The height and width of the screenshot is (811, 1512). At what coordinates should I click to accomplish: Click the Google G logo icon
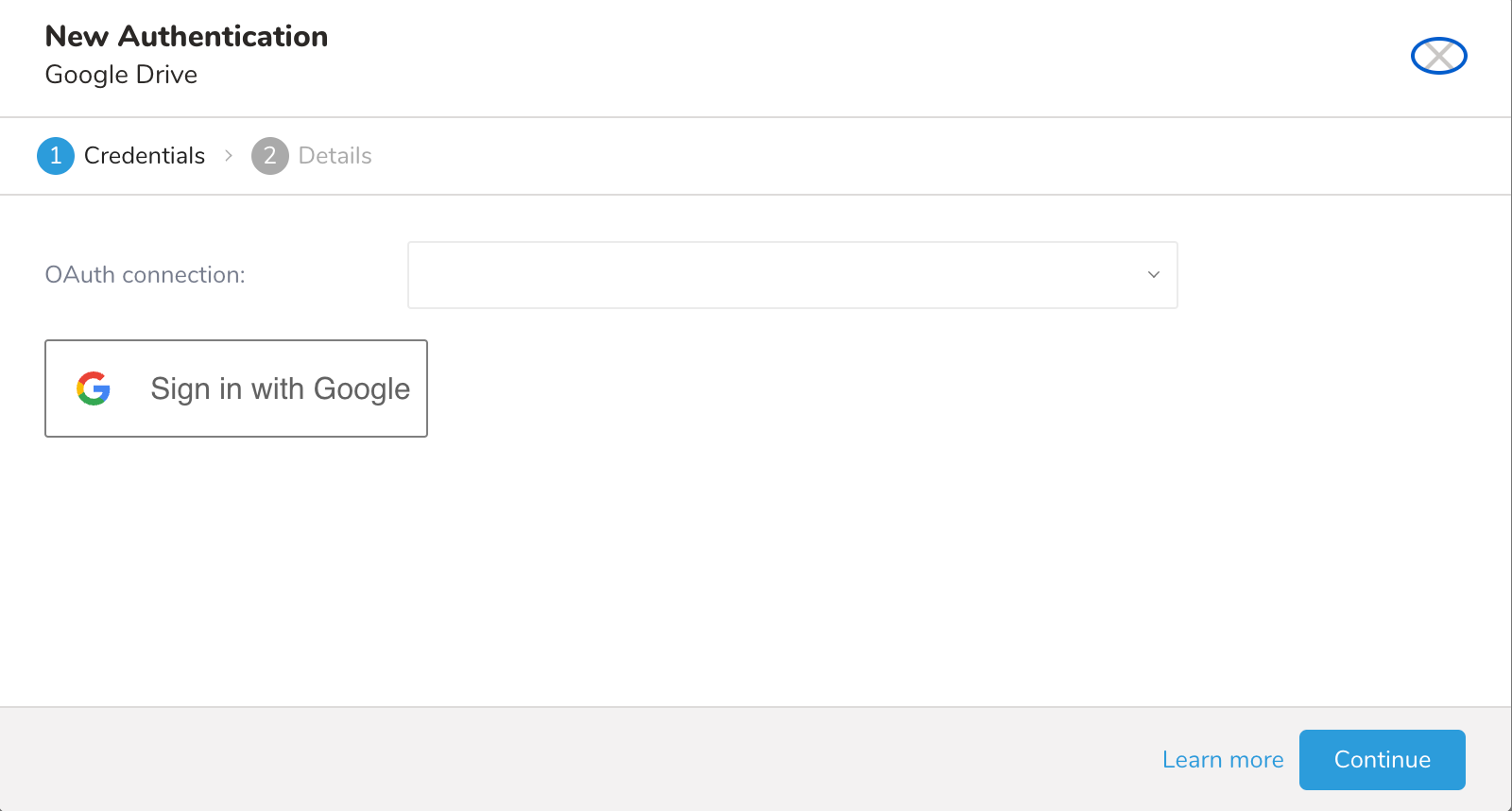click(x=94, y=388)
